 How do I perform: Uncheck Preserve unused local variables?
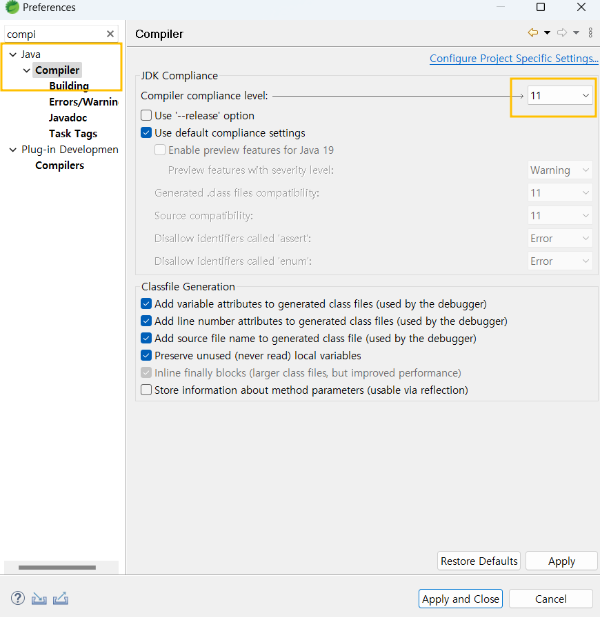pyautogui.click(x=146, y=356)
